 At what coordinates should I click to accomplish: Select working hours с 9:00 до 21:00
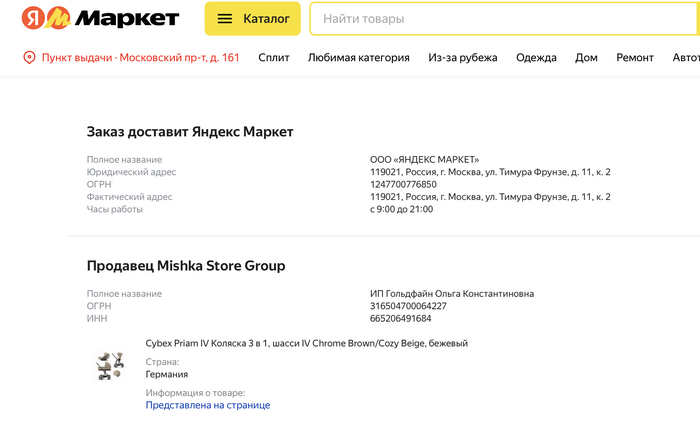coord(401,209)
